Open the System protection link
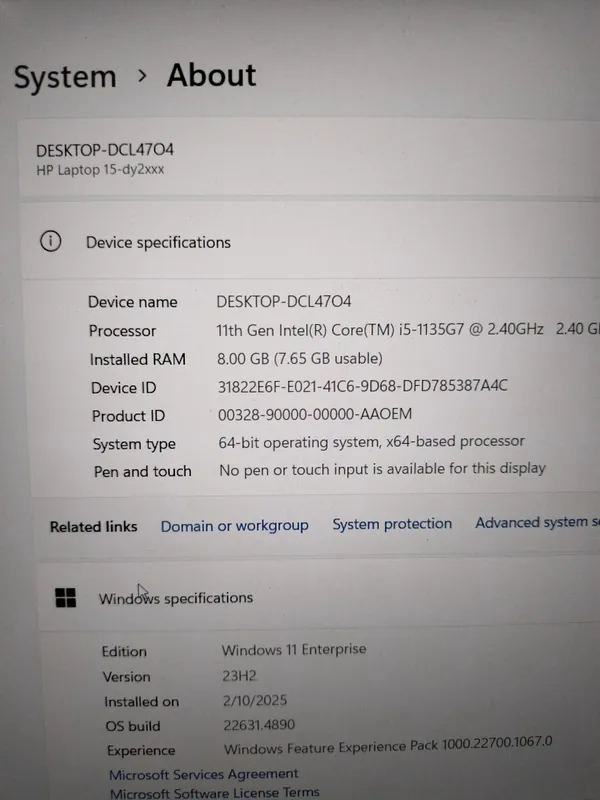The width and height of the screenshot is (600, 800). tap(392, 523)
